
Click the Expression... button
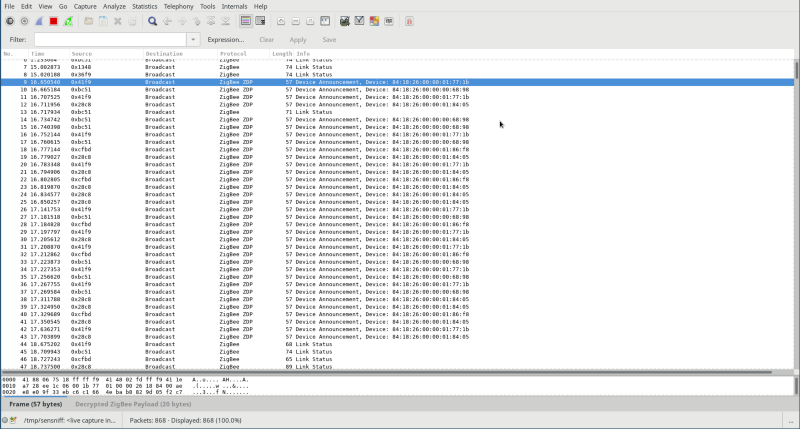pyautogui.click(x=225, y=39)
